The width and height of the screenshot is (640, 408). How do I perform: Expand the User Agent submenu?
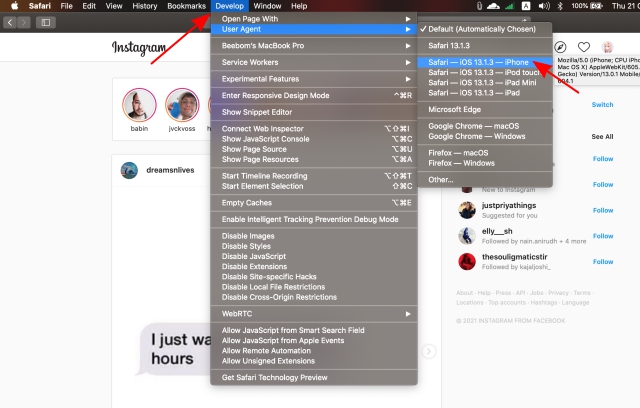pyautogui.click(x=313, y=29)
